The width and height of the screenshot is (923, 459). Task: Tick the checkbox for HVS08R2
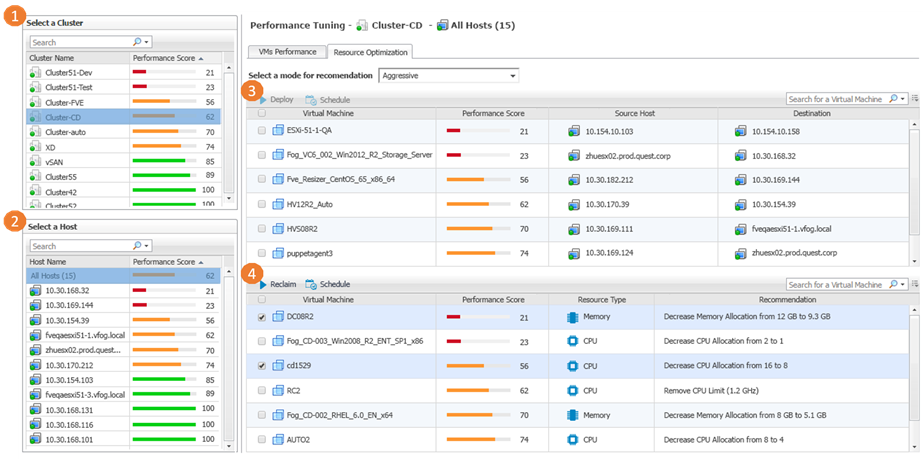pos(261,229)
